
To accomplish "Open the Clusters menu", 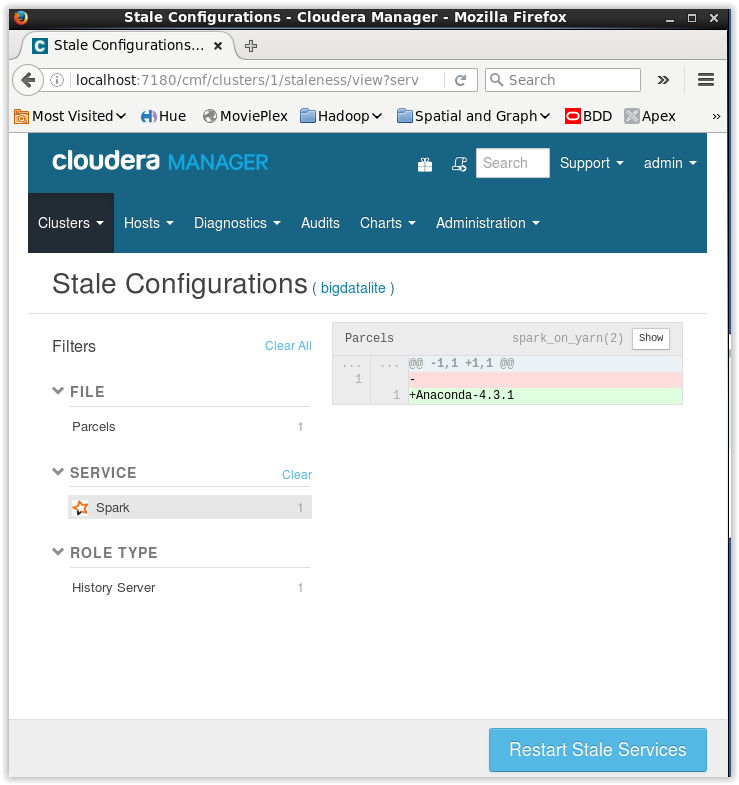I will (x=71, y=223).
